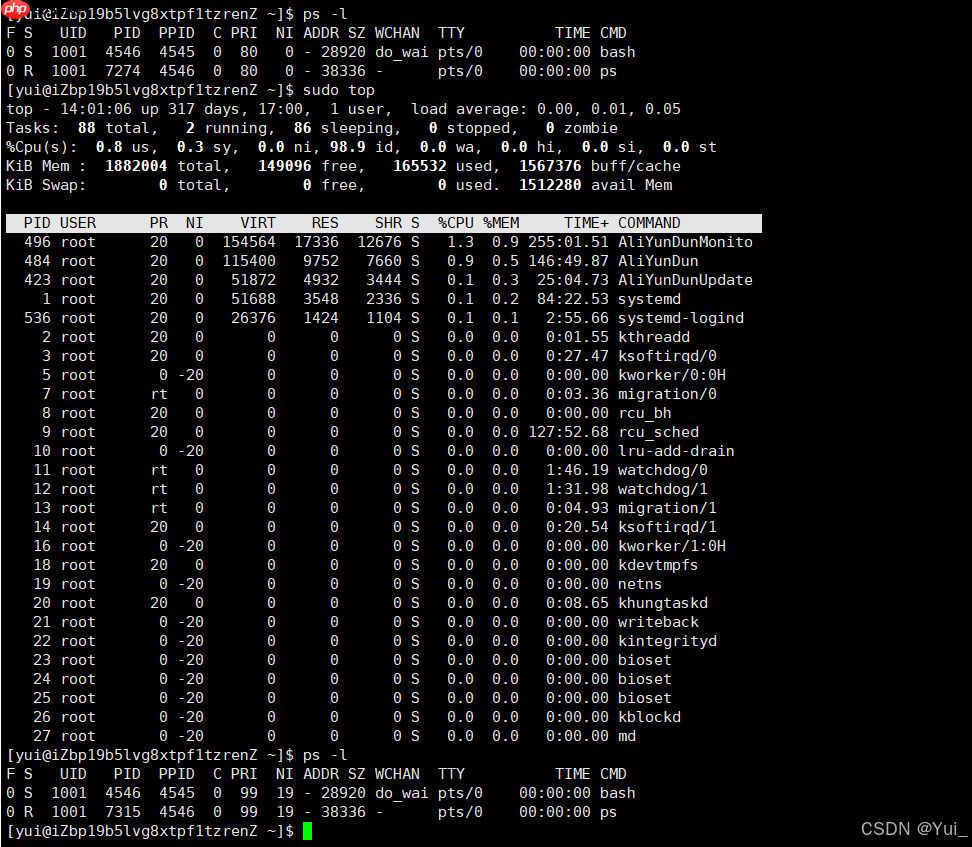Image resolution: width=972 pixels, height=847 pixels.
Task: Click the 'AliYunDunUpdate' process name
Action: 685,280
